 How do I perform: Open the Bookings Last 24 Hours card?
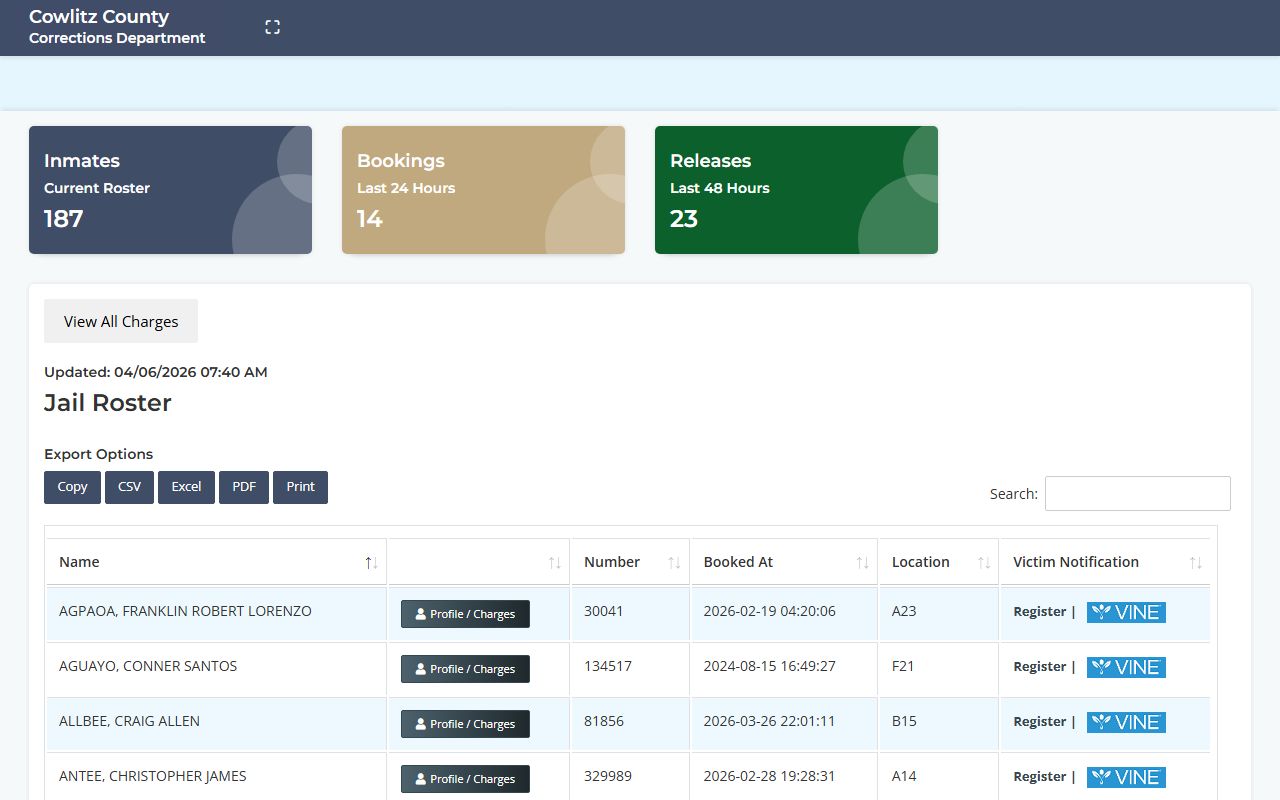pos(483,190)
